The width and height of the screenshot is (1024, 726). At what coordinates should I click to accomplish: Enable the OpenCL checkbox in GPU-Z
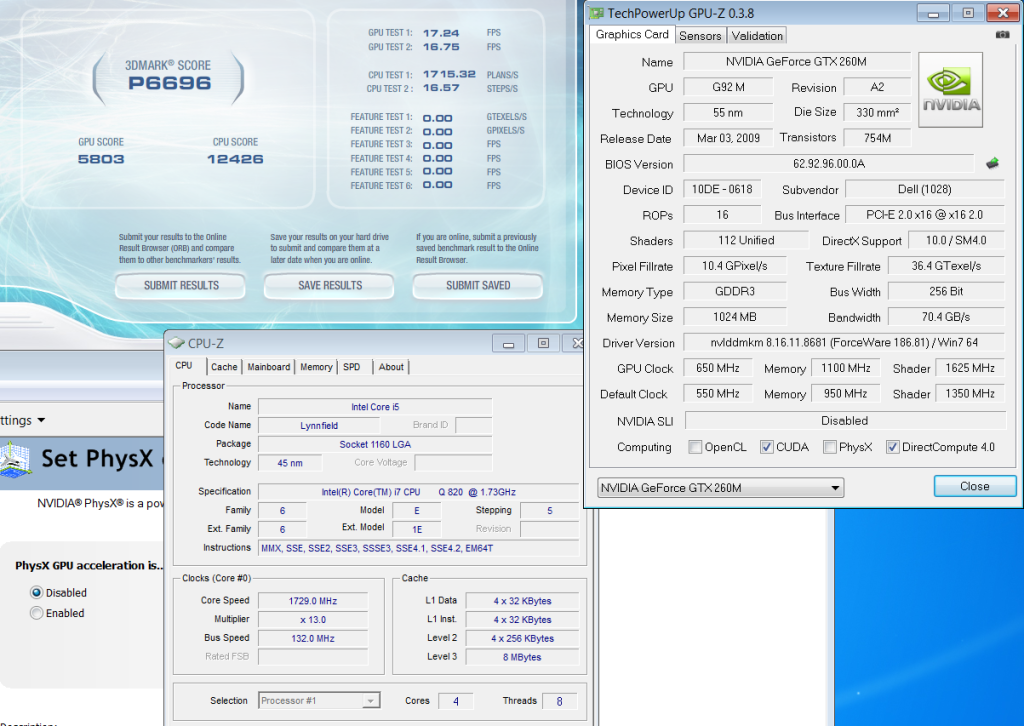[x=695, y=447]
